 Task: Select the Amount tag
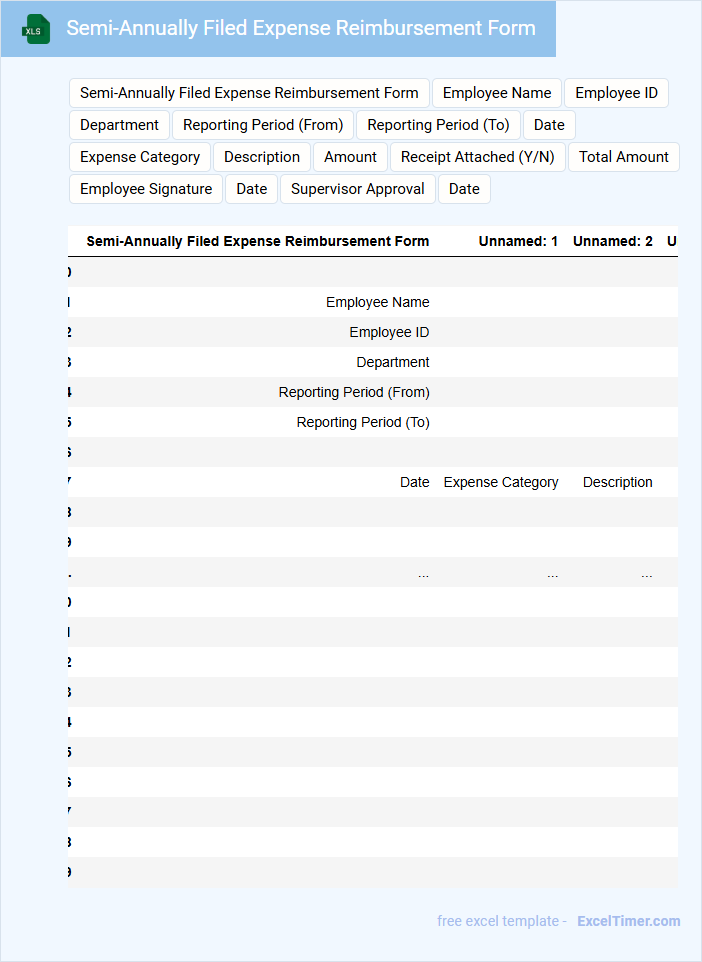point(350,157)
